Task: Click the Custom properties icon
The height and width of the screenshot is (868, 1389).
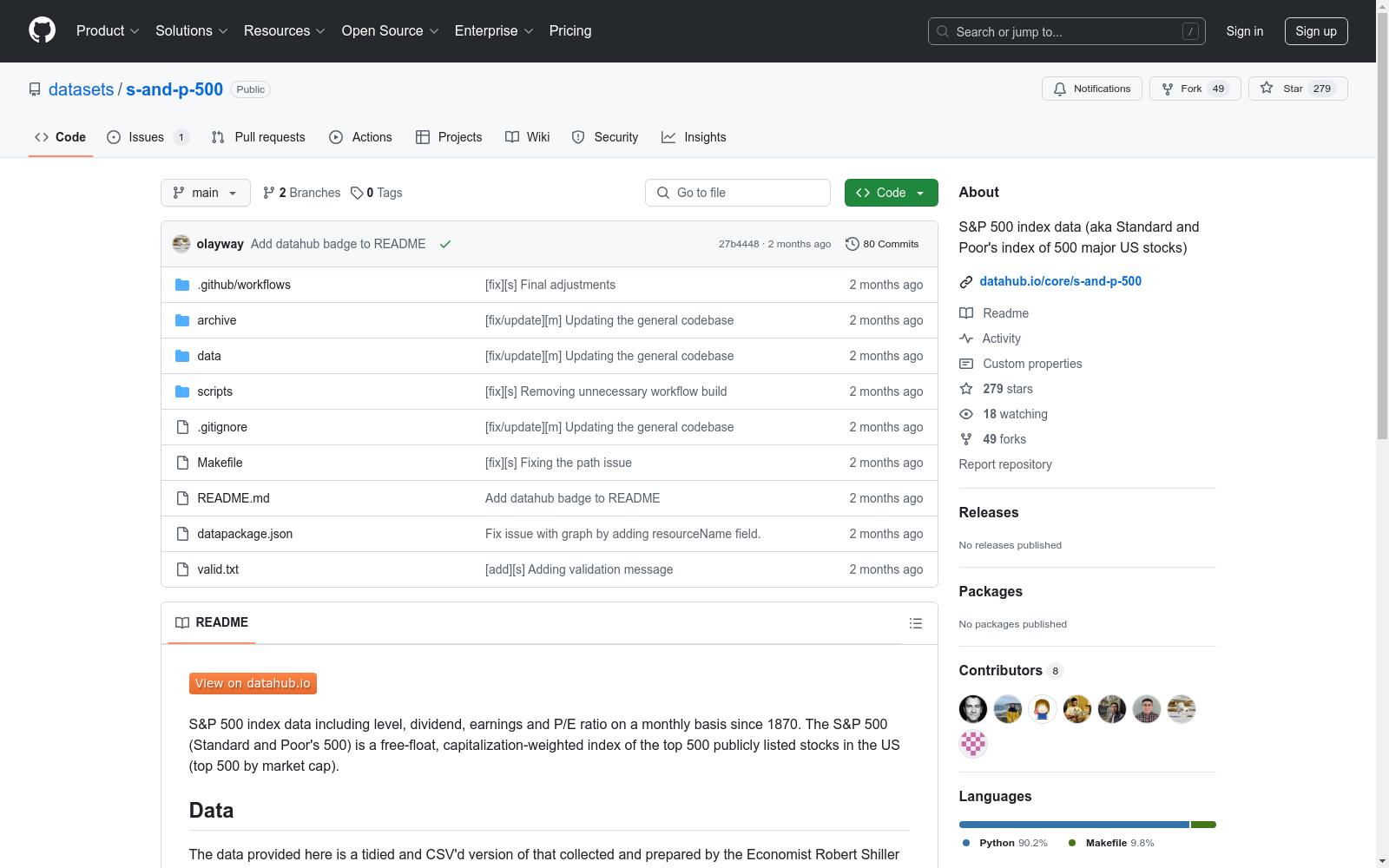Action: (x=966, y=364)
